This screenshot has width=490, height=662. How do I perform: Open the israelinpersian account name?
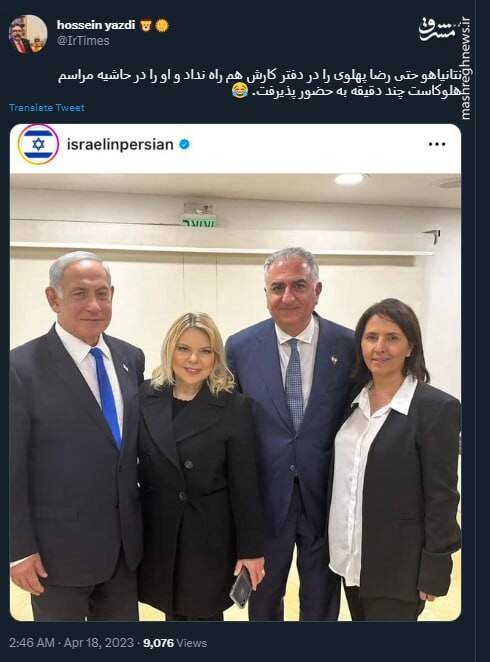click(120, 144)
